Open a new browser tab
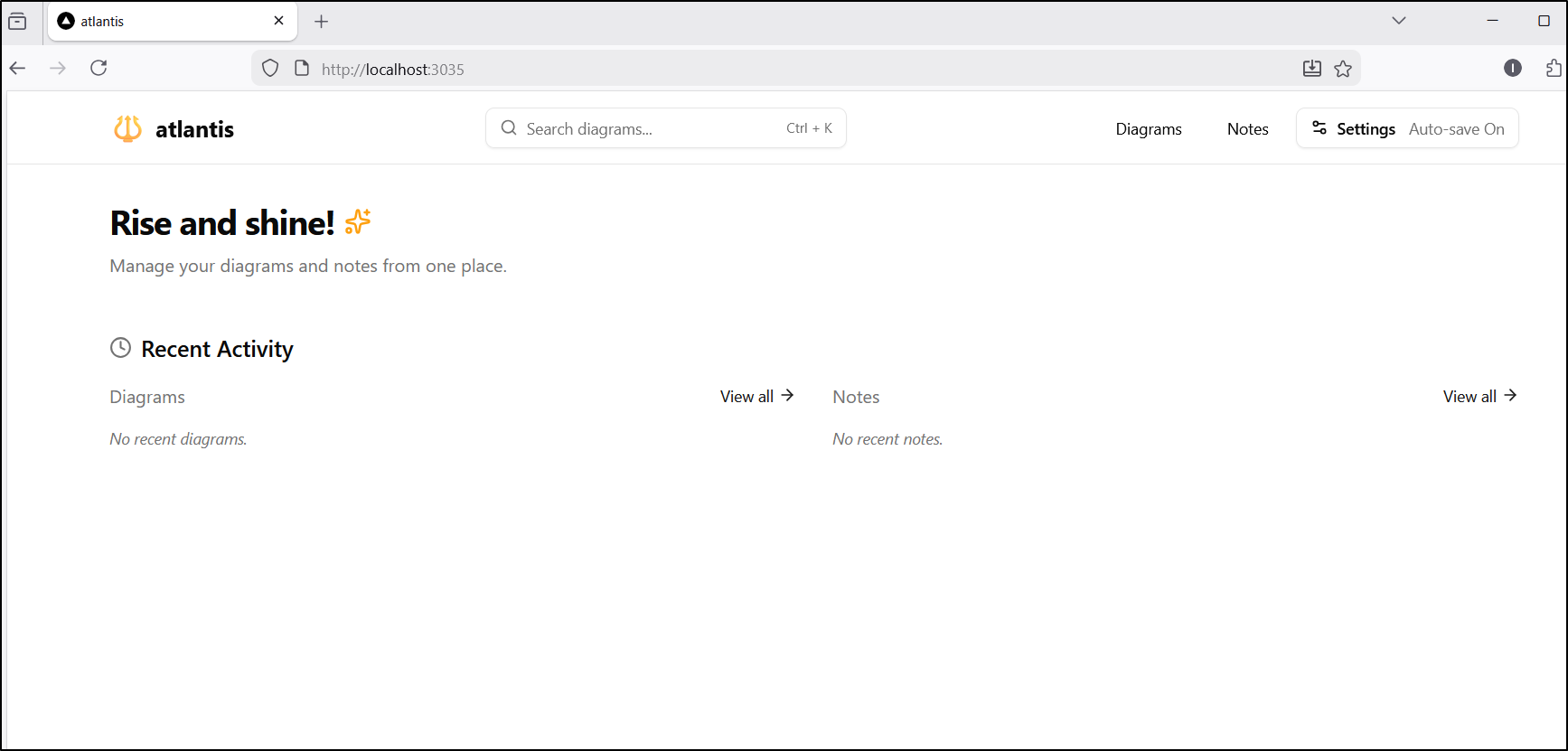Screen dimensions: 1568x751 pos(321,22)
